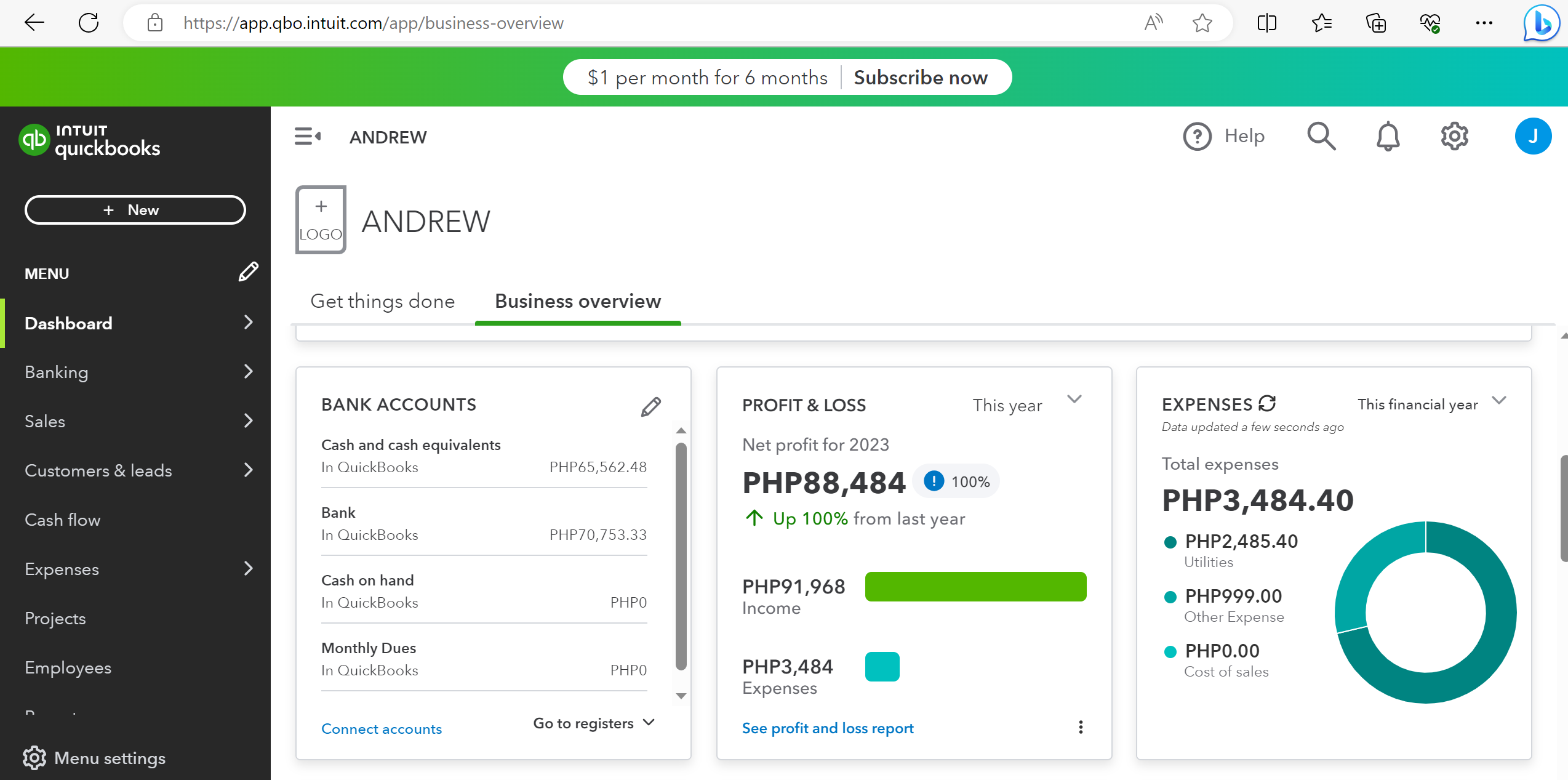Image resolution: width=1568 pixels, height=780 pixels.
Task: Edit Bank Accounts widget with pencil
Action: tap(650, 406)
